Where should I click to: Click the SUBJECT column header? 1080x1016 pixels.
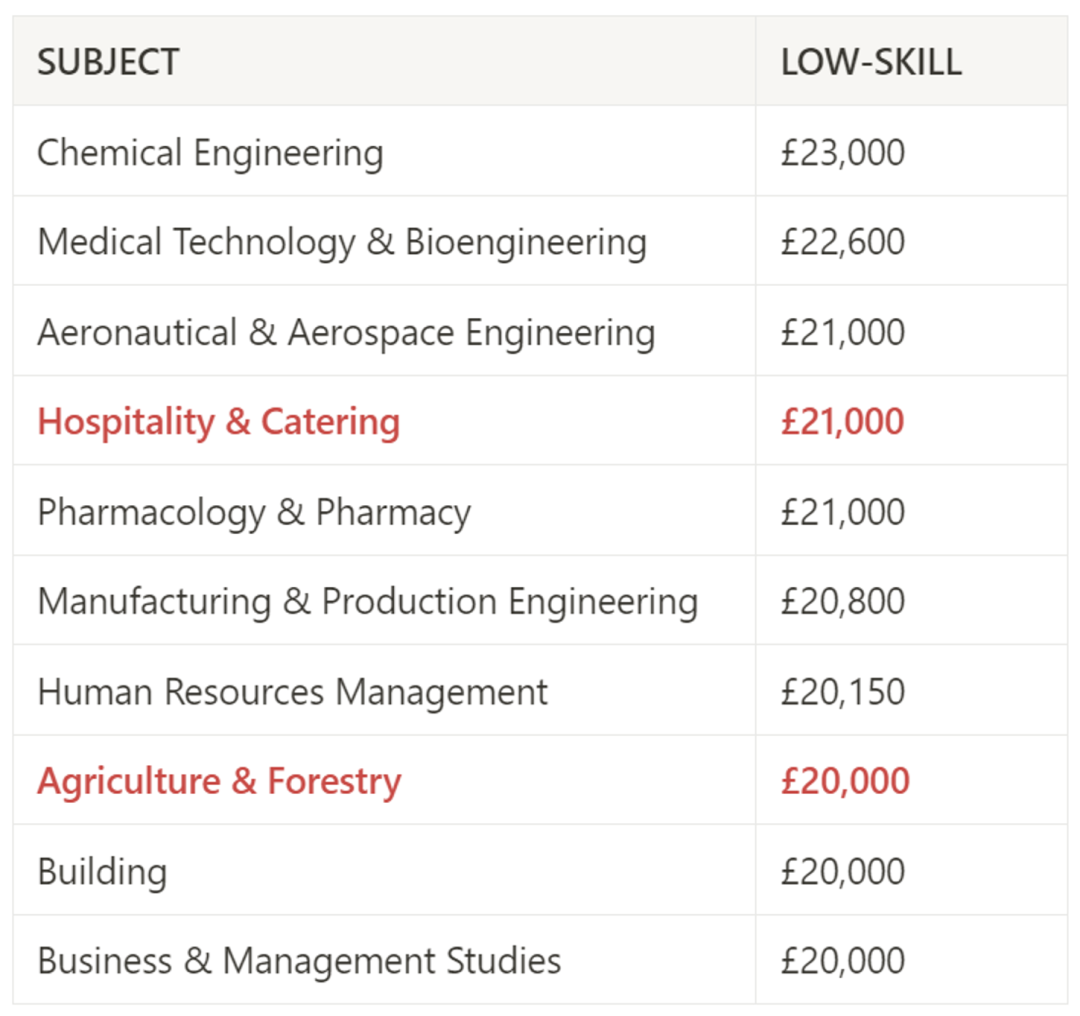[x=108, y=62]
